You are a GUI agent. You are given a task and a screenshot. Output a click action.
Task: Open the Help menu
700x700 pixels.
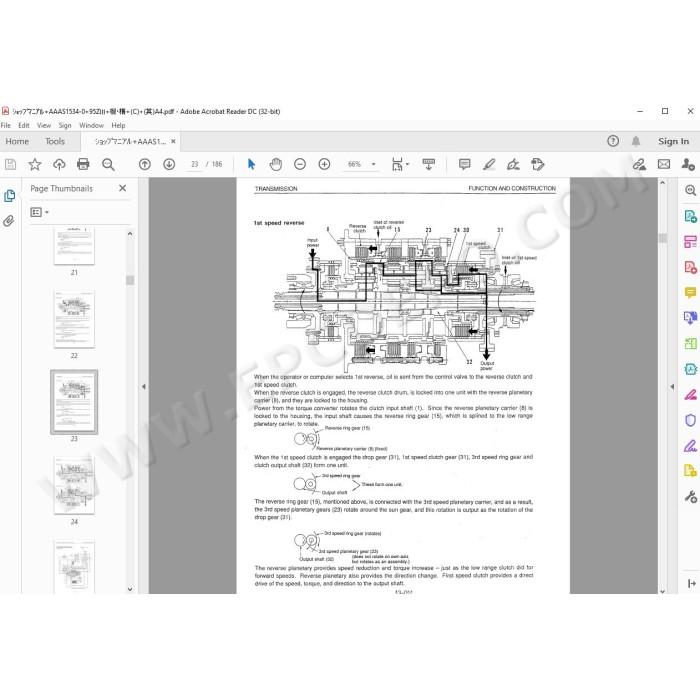click(x=118, y=125)
